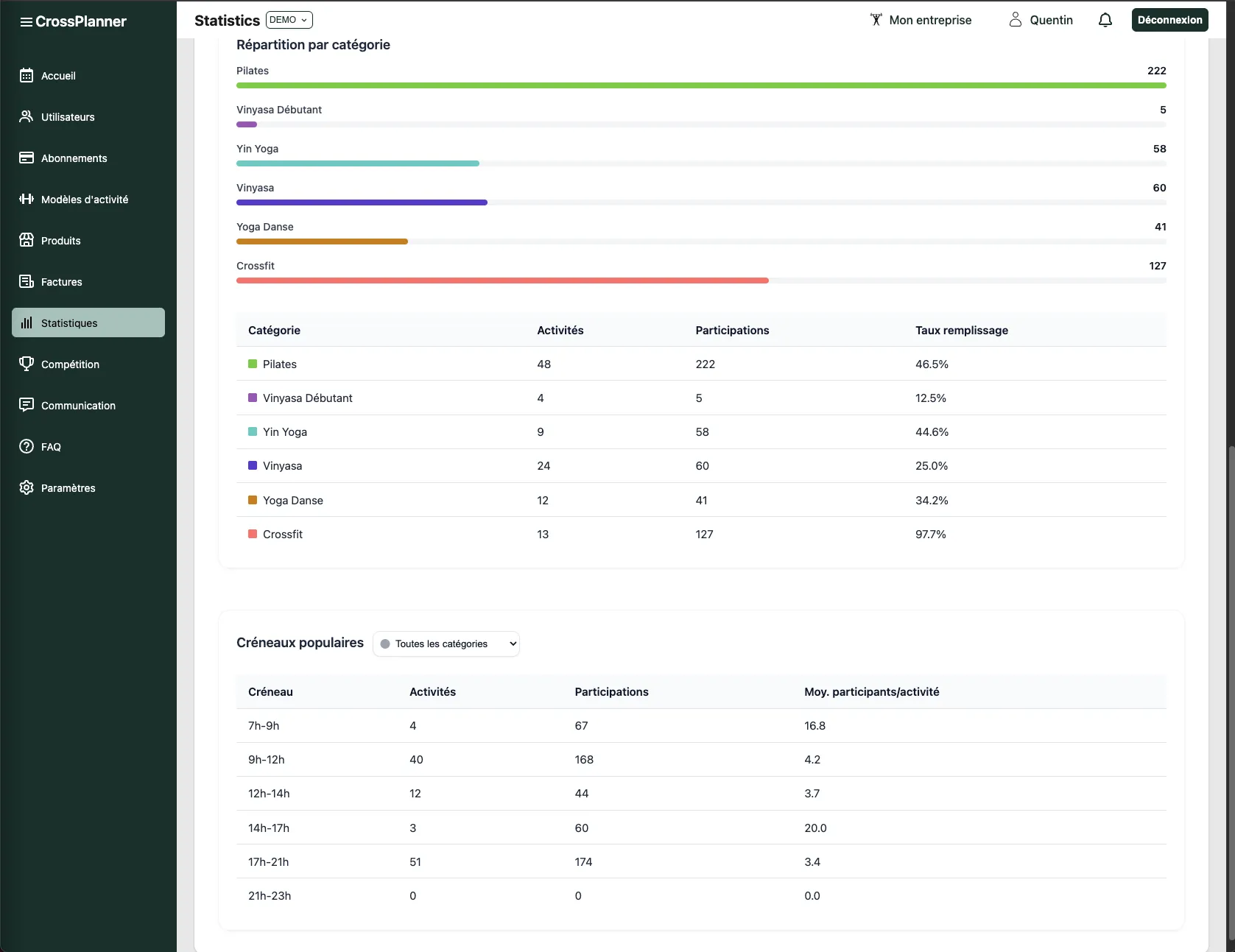Image resolution: width=1235 pixels, height=952 pixels.
Task: Click the Utilisateurs people icon
Action: [x=27, y=116]
